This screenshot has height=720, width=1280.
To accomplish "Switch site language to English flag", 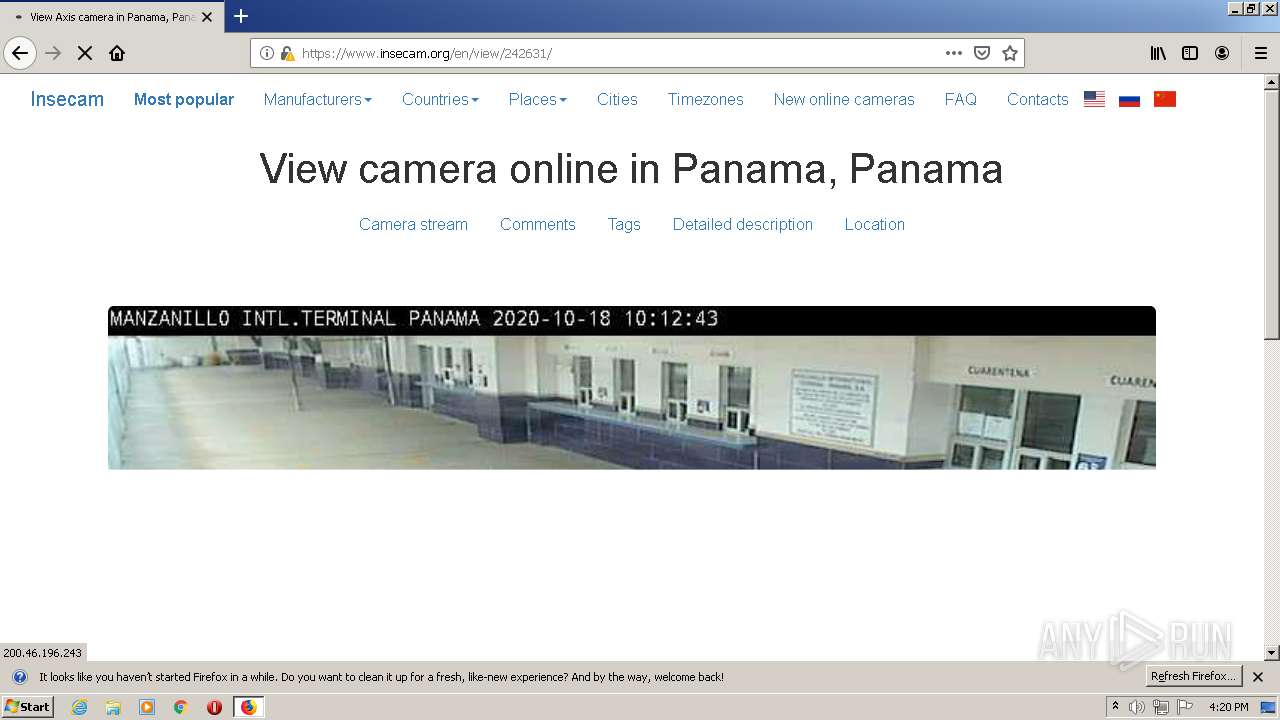I will (1094, 99).
